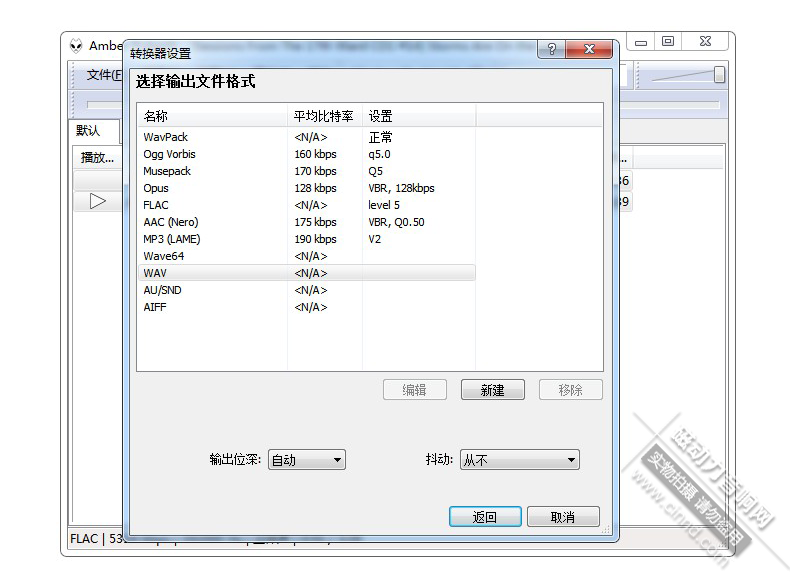Screen dimensions: 790x579
Task: Minimize the main player window
Action: tap(641, 42)
